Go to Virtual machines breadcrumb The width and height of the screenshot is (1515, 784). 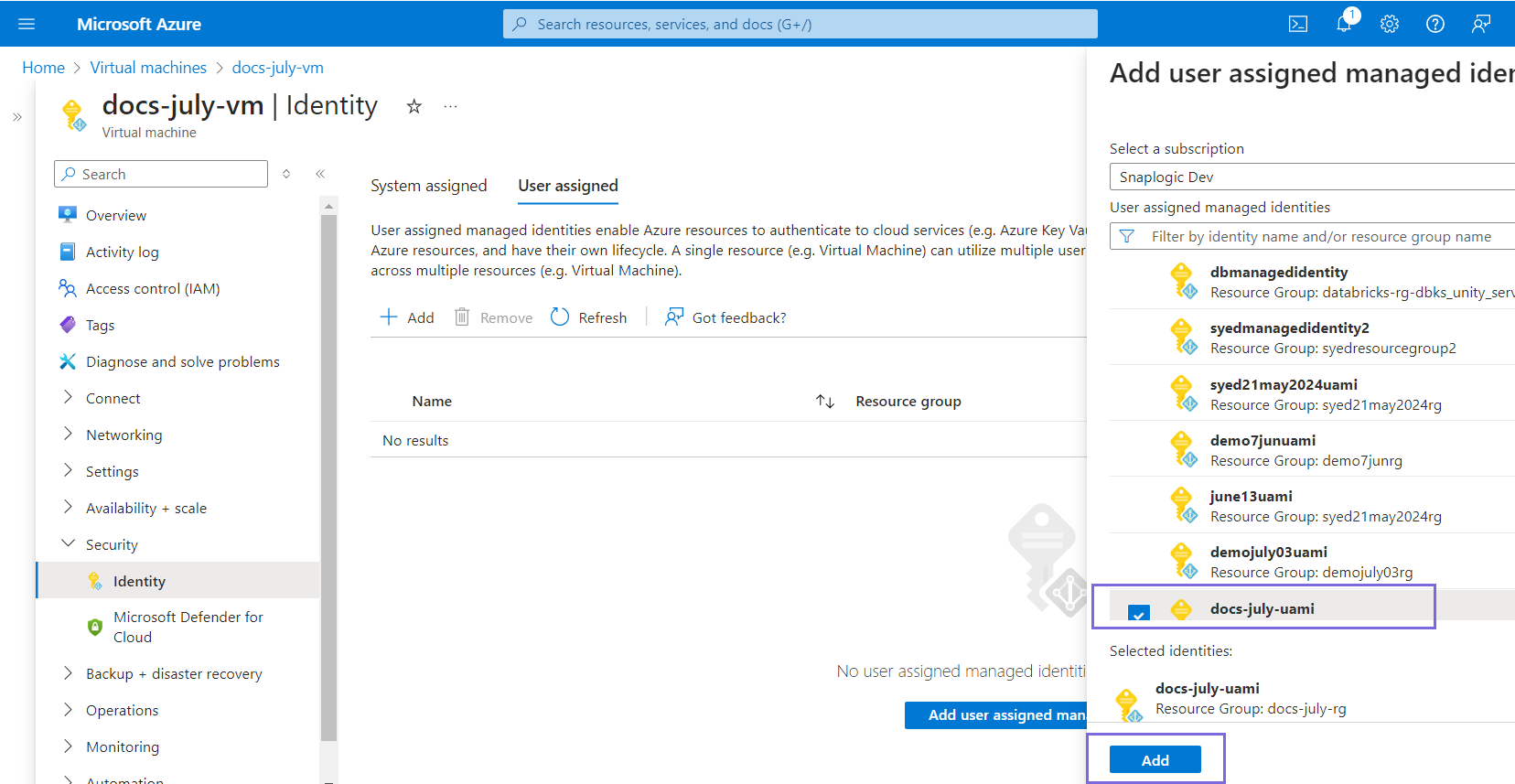(x=148, y=68)
